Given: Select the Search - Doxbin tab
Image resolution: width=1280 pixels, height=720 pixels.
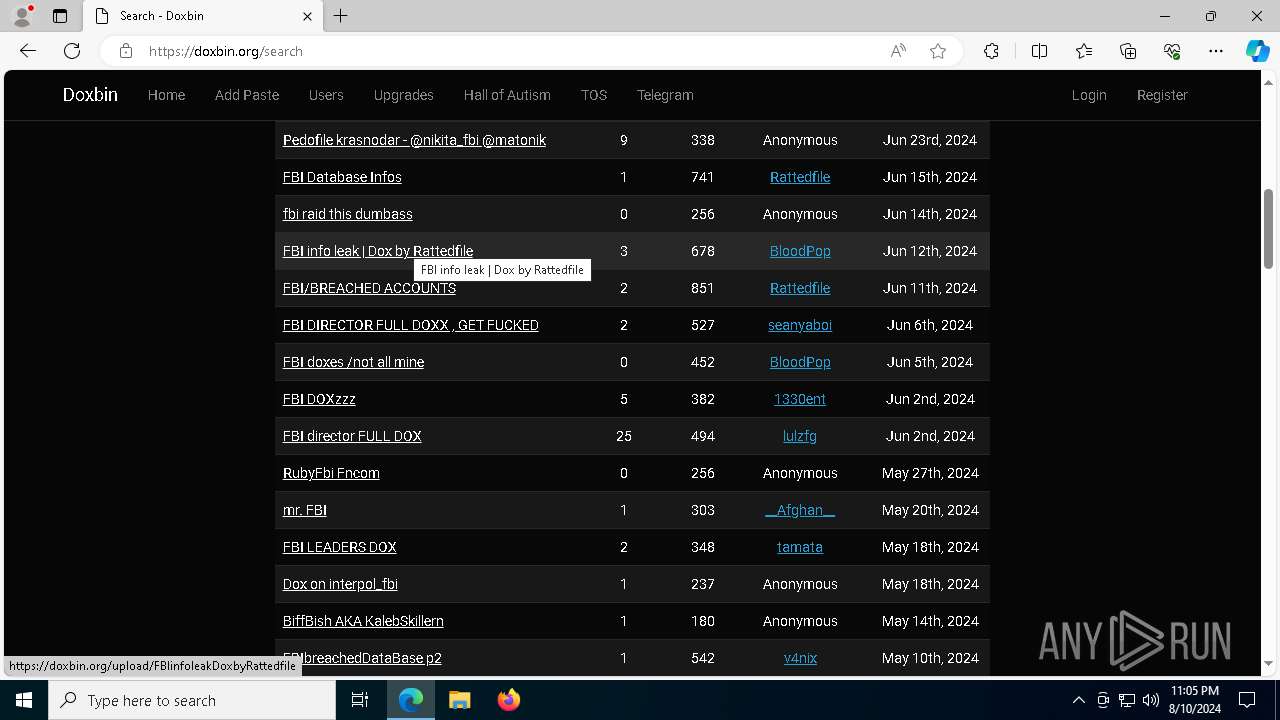Looking at the screenshot, I should (203, 16).
